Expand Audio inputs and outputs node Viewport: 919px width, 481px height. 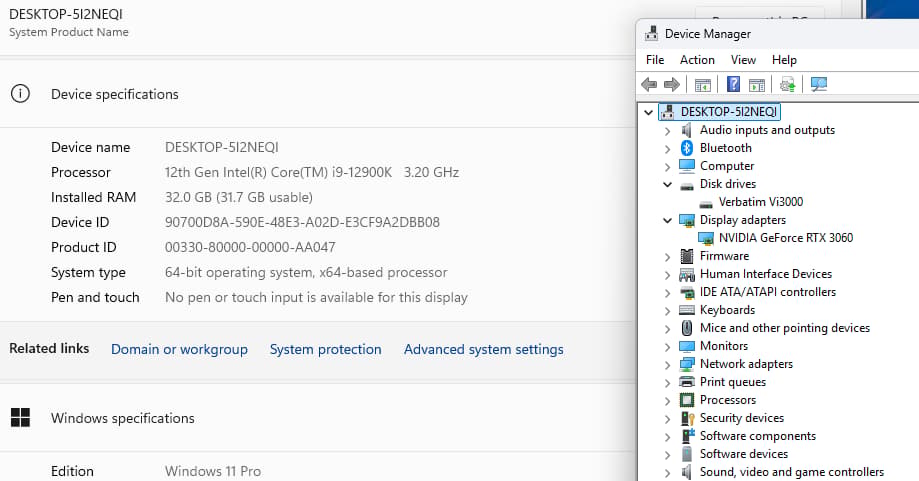point(667,131)
